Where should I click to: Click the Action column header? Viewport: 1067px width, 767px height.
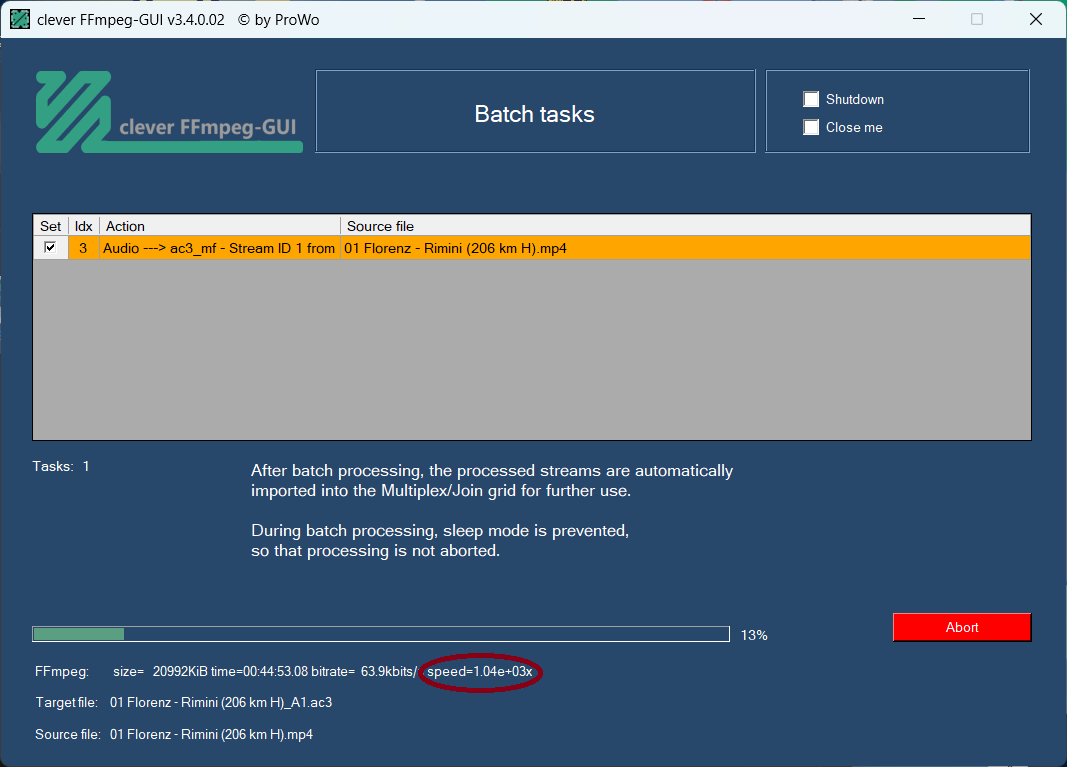point(220,226)
